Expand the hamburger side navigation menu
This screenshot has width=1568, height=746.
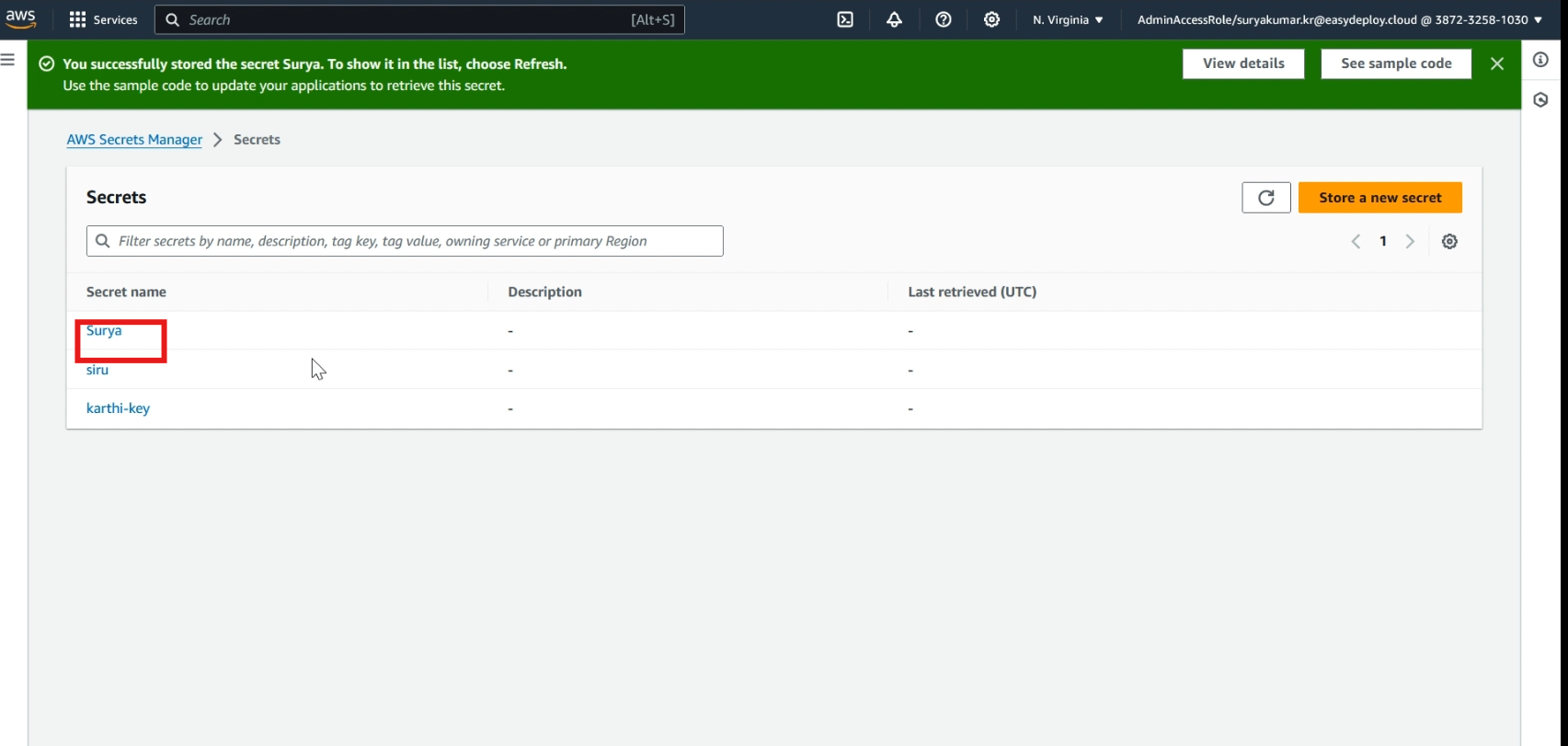pos(7,60)
